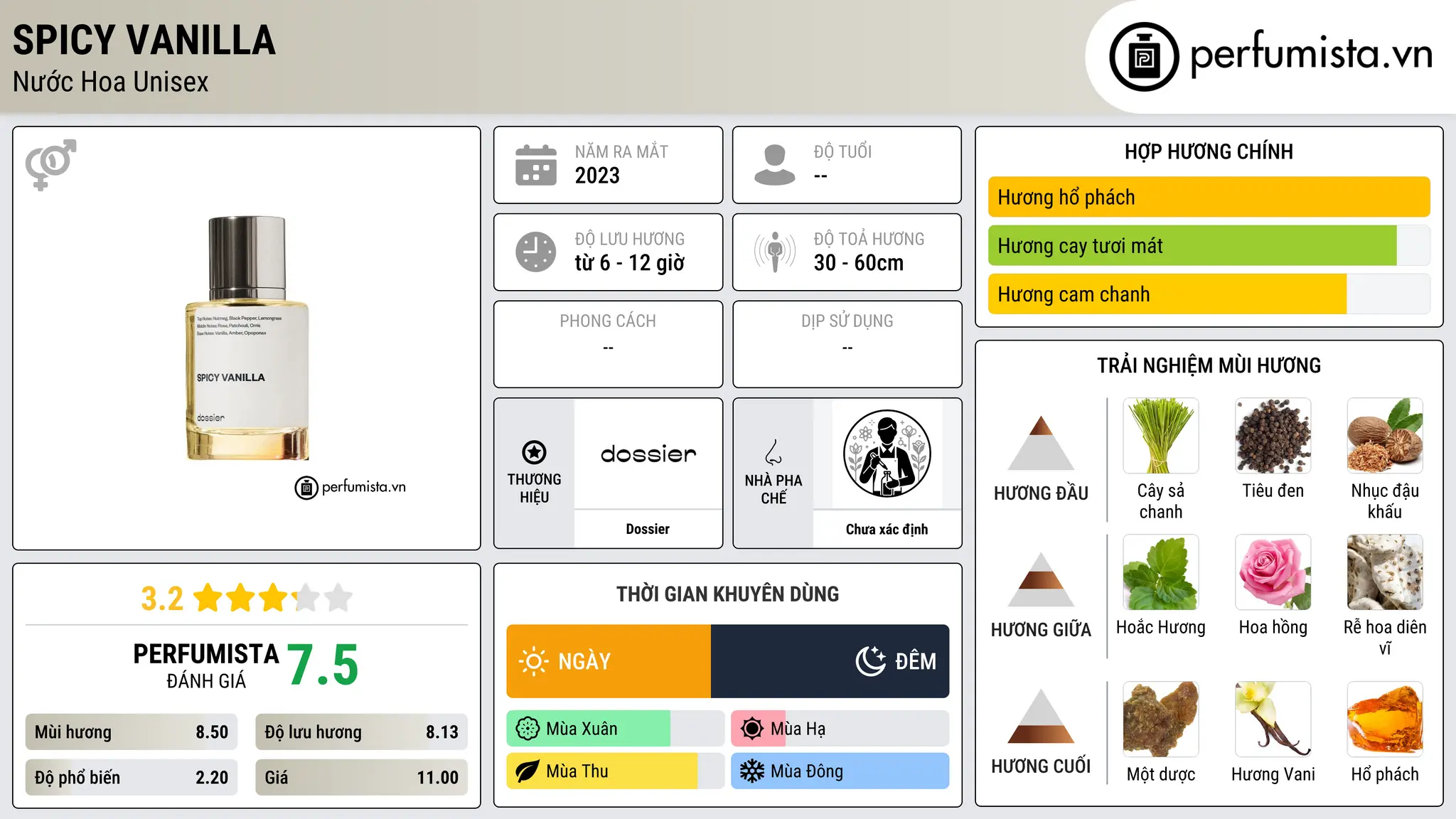Image resolution: width=1456 pixels, height=819 pixels.
Task: Click the từ 6 - 12 giờ longevity value
Action: pyautogui.click(x=630, y=263)
